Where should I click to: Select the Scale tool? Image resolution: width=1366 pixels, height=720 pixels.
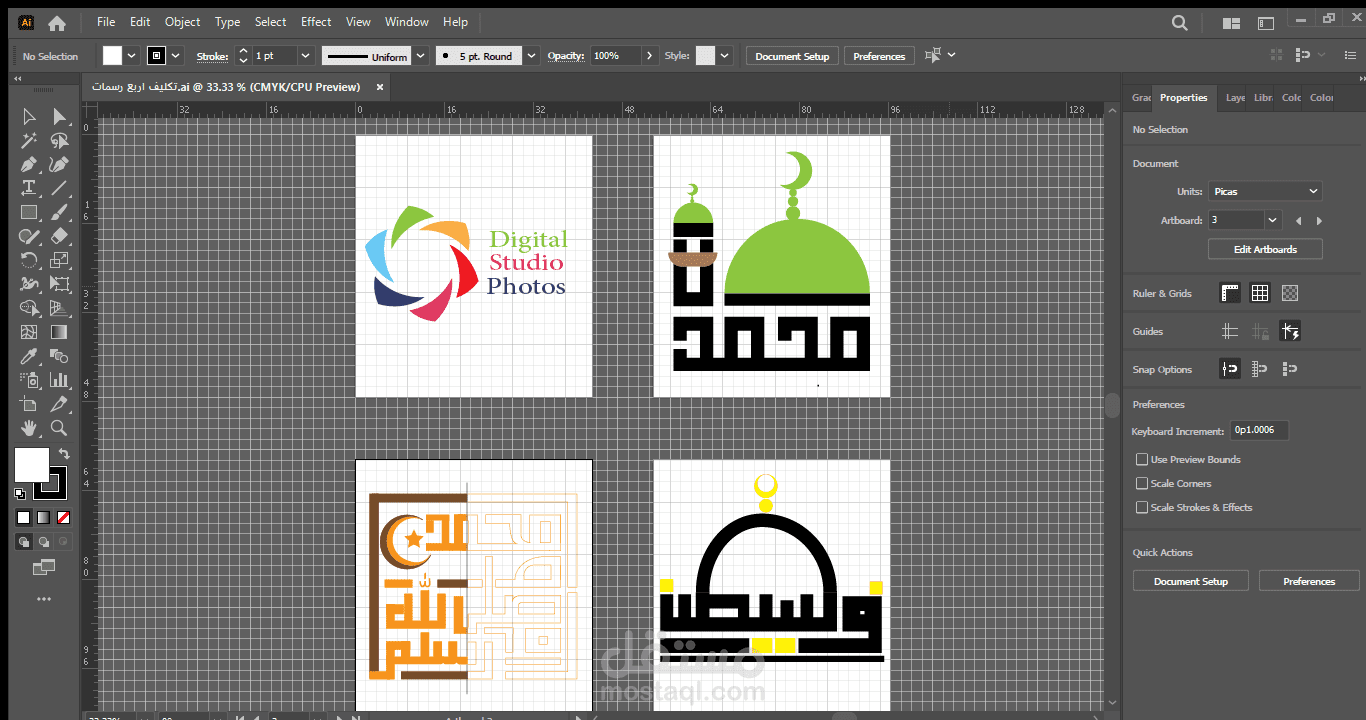59,260
